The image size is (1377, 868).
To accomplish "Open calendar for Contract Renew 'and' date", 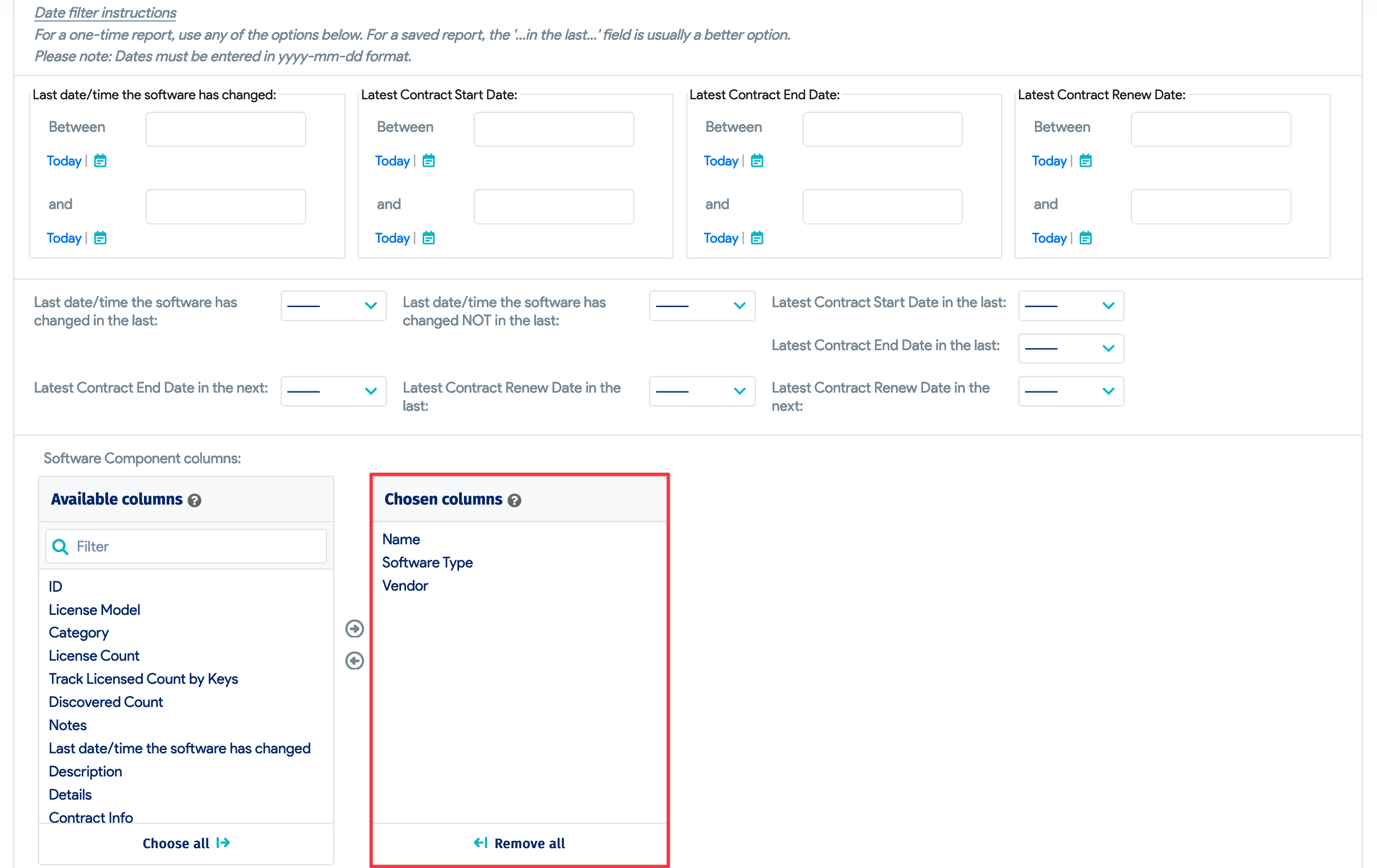I will [1085, 238].
